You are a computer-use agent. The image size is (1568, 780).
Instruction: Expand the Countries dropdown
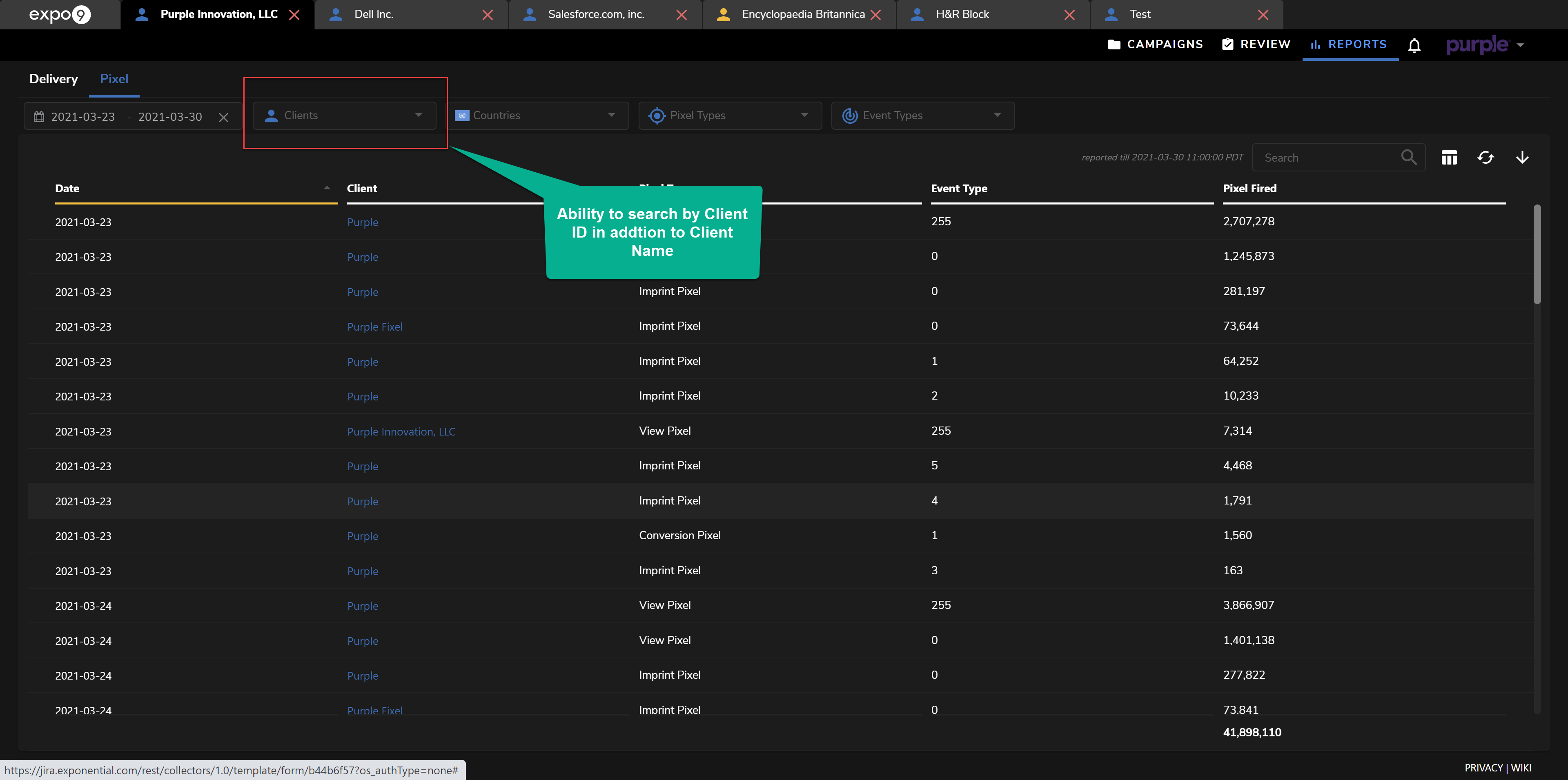point(537,116)
